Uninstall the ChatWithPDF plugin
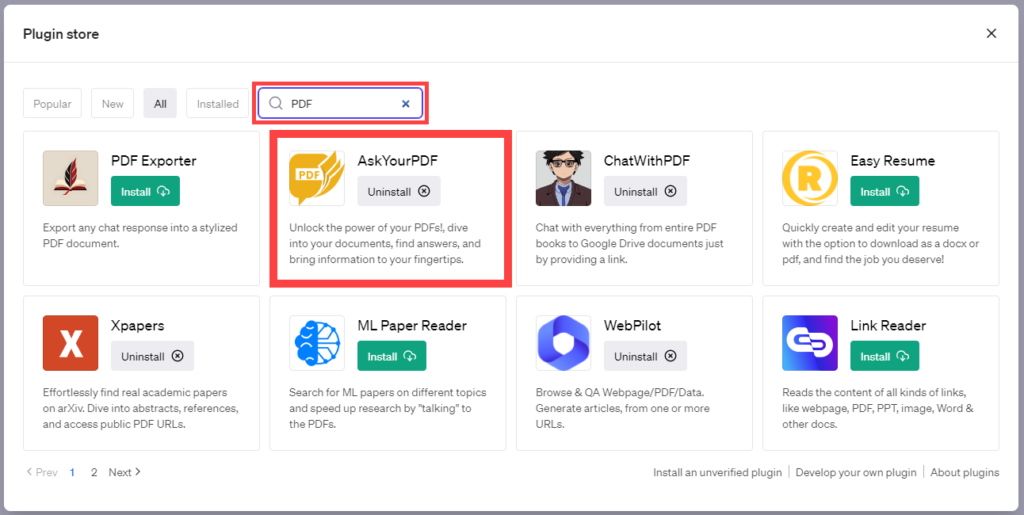Screen dimensions: 1024x515 click(645, 191)
